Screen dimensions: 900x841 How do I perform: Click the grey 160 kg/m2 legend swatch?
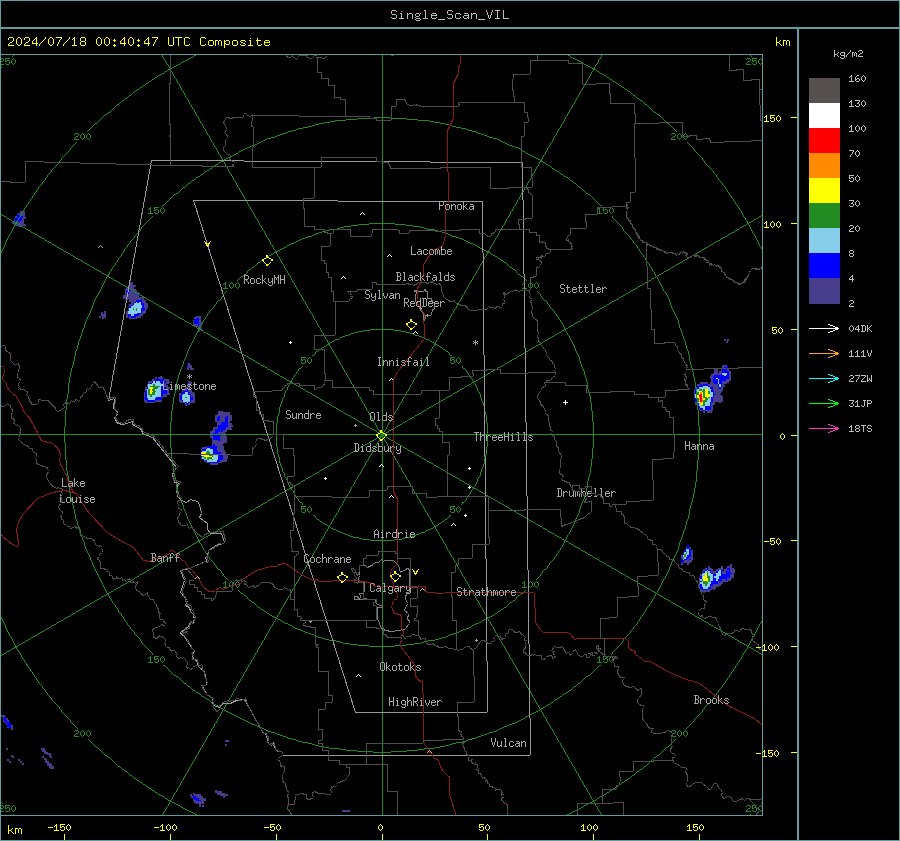[824, 90]
